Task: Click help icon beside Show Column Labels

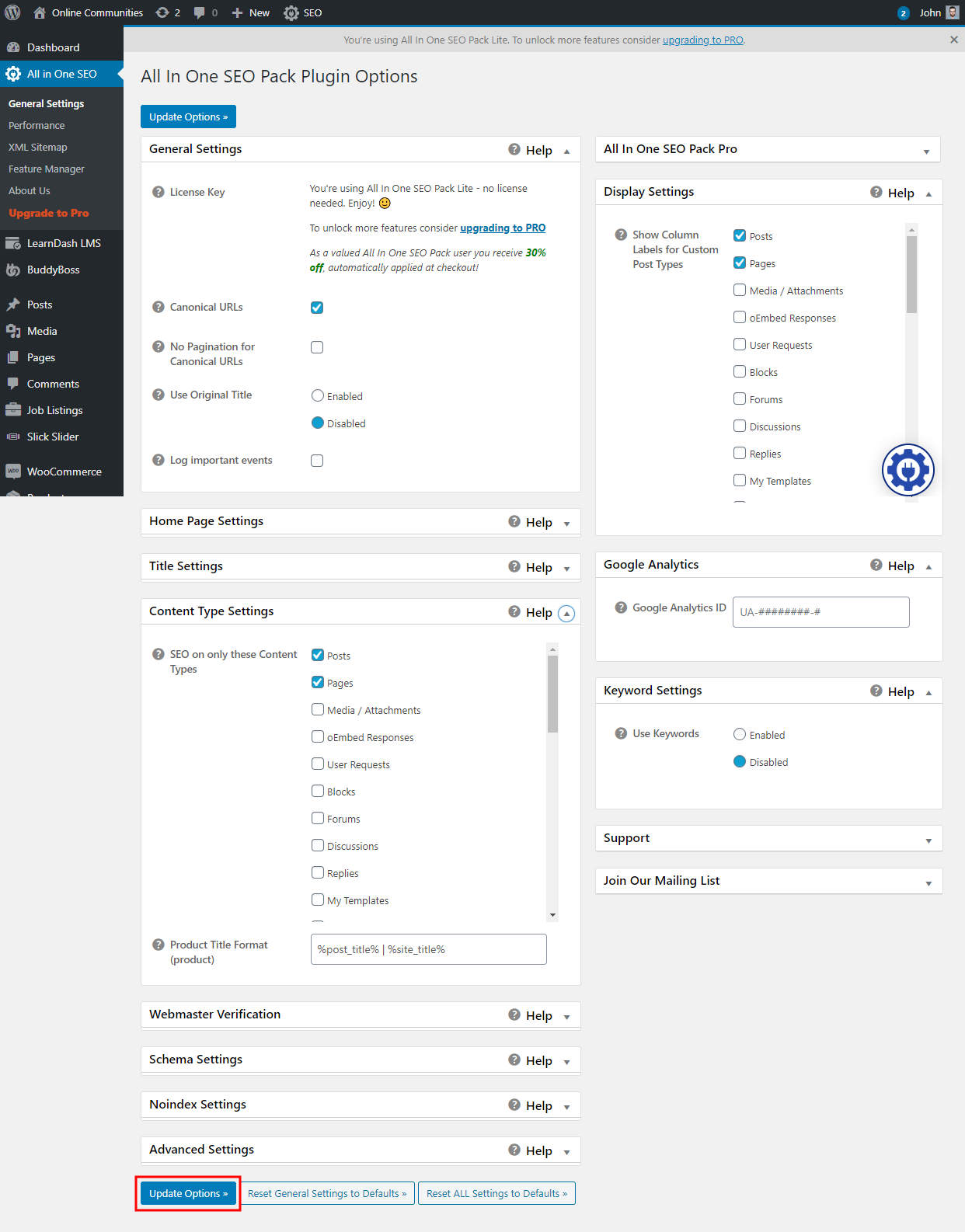Action: pos(621,235)
